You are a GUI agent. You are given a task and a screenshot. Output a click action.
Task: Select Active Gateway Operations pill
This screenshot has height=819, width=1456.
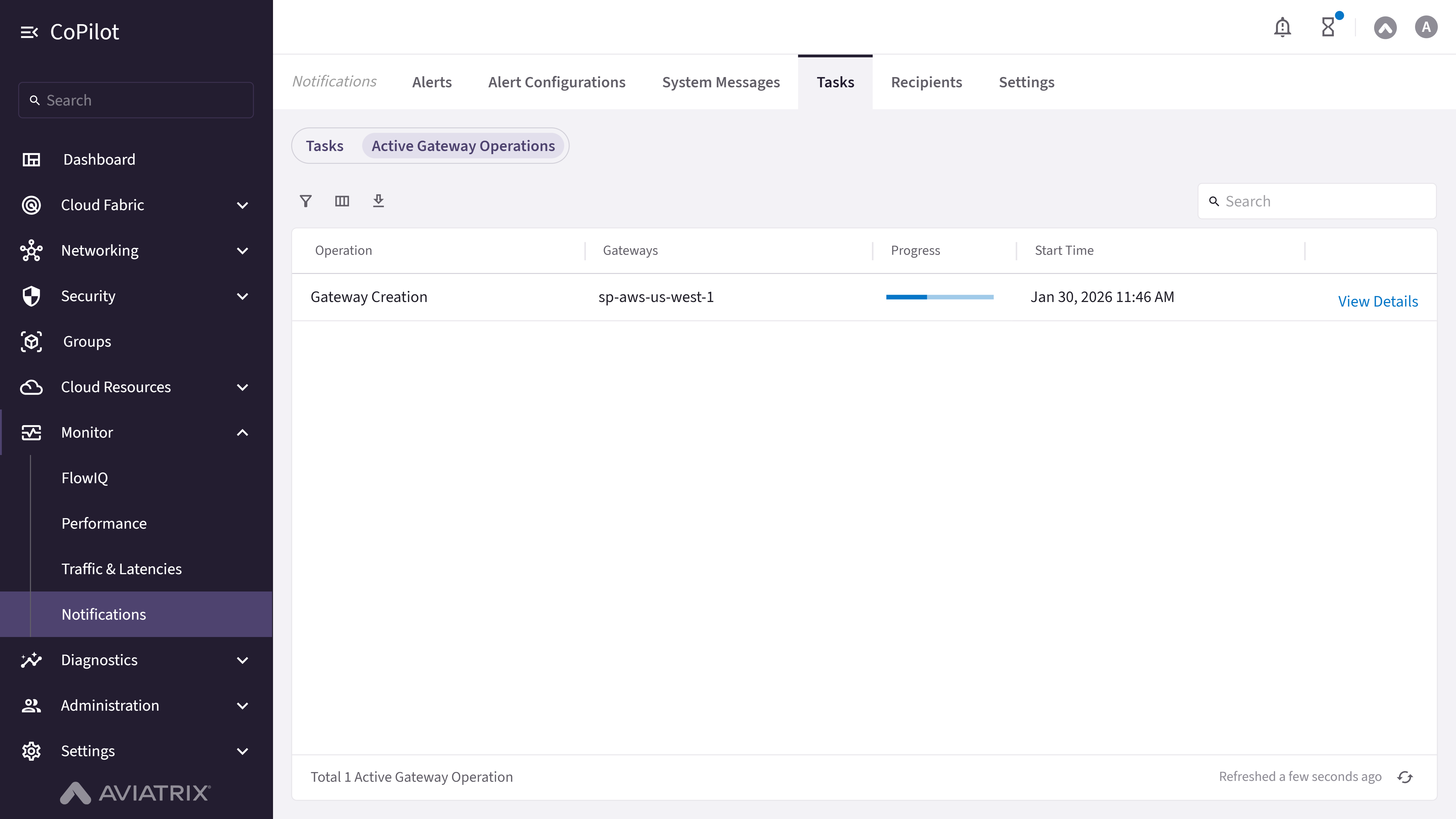[463, 146]
